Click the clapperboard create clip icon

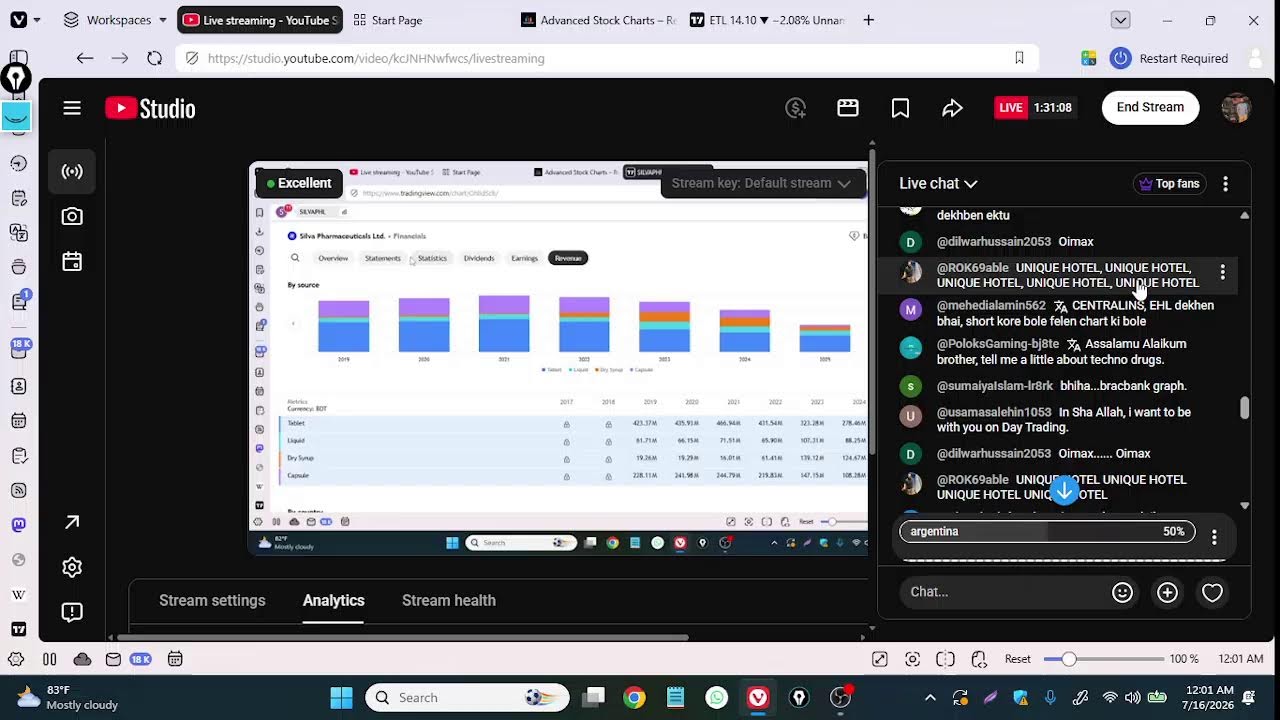[x=848, y=108]
